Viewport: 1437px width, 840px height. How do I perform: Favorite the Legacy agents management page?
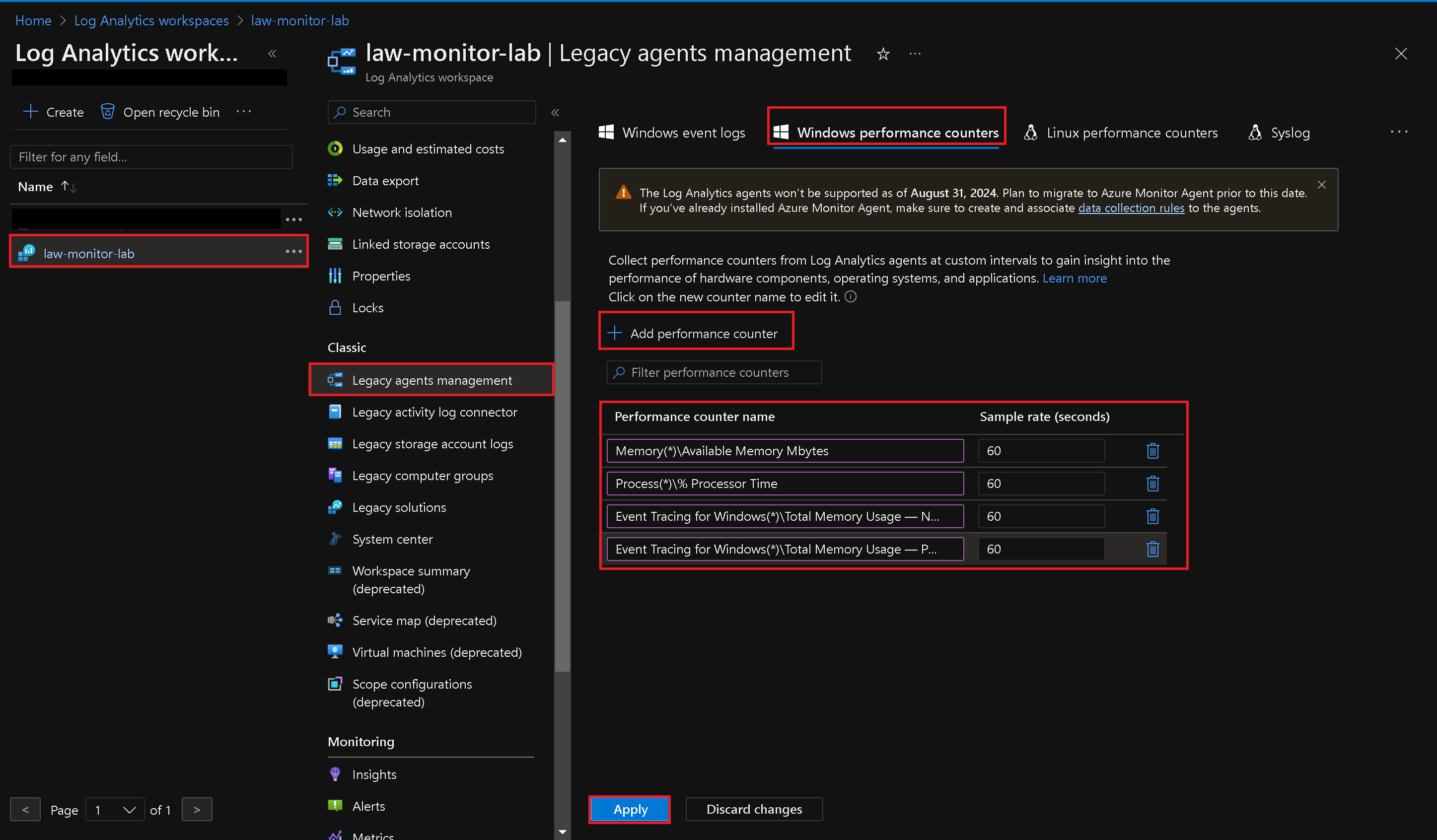tap(883, 54)
